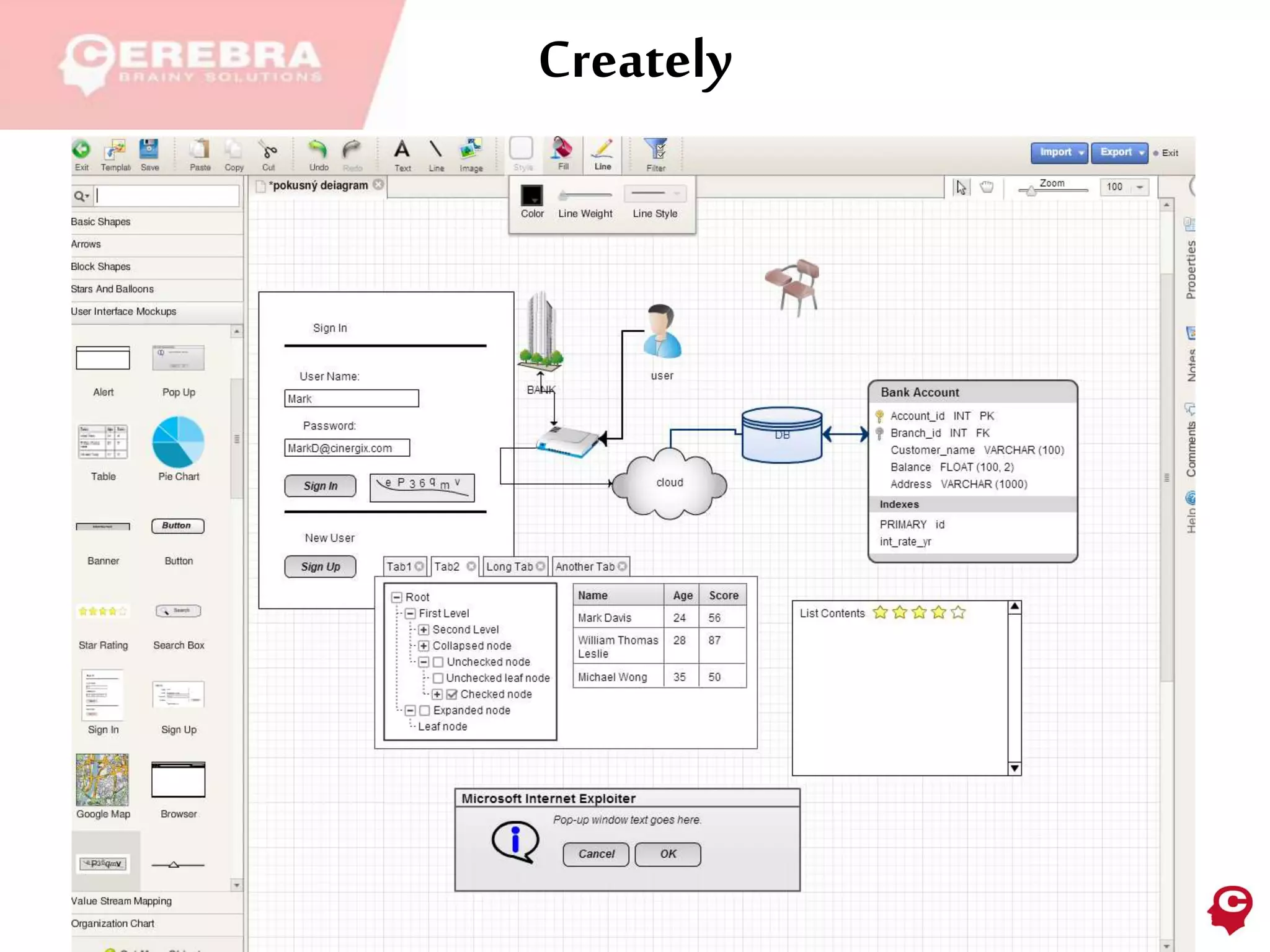Screen dimensions: 1270x952
Task: Insert an Image from toolbar
Action: point(471,151)
